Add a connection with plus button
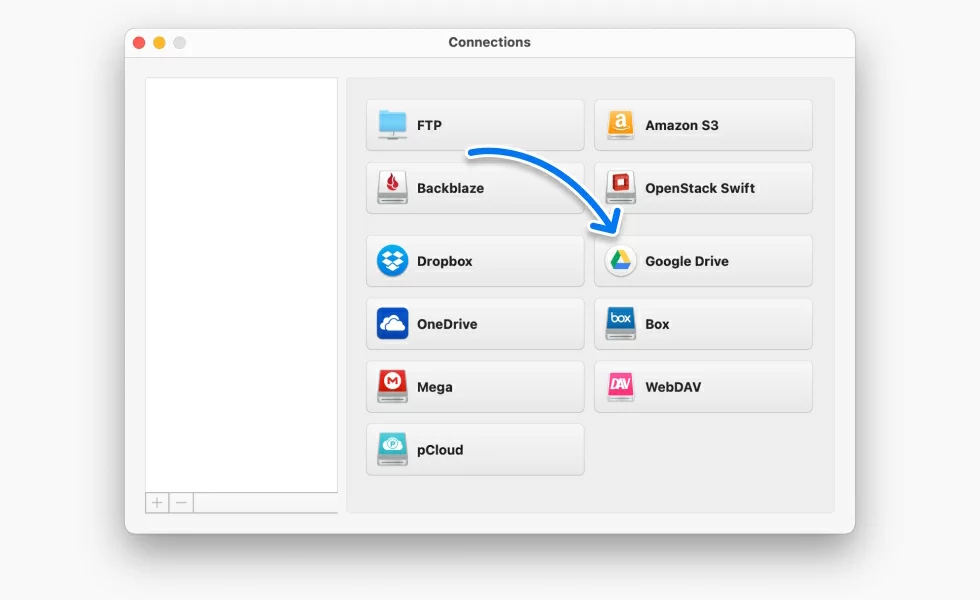 (x=157, y=503)
